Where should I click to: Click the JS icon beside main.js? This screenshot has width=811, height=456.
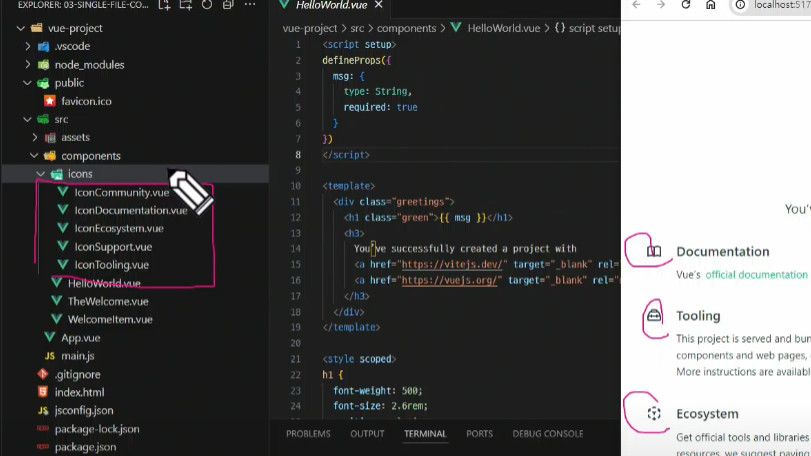[50, 356]
